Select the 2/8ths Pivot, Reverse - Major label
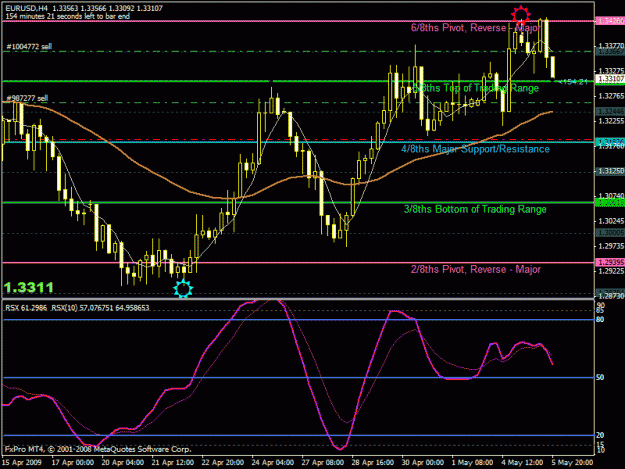Viewport: 625px width, 469px height. click(476, 269)
